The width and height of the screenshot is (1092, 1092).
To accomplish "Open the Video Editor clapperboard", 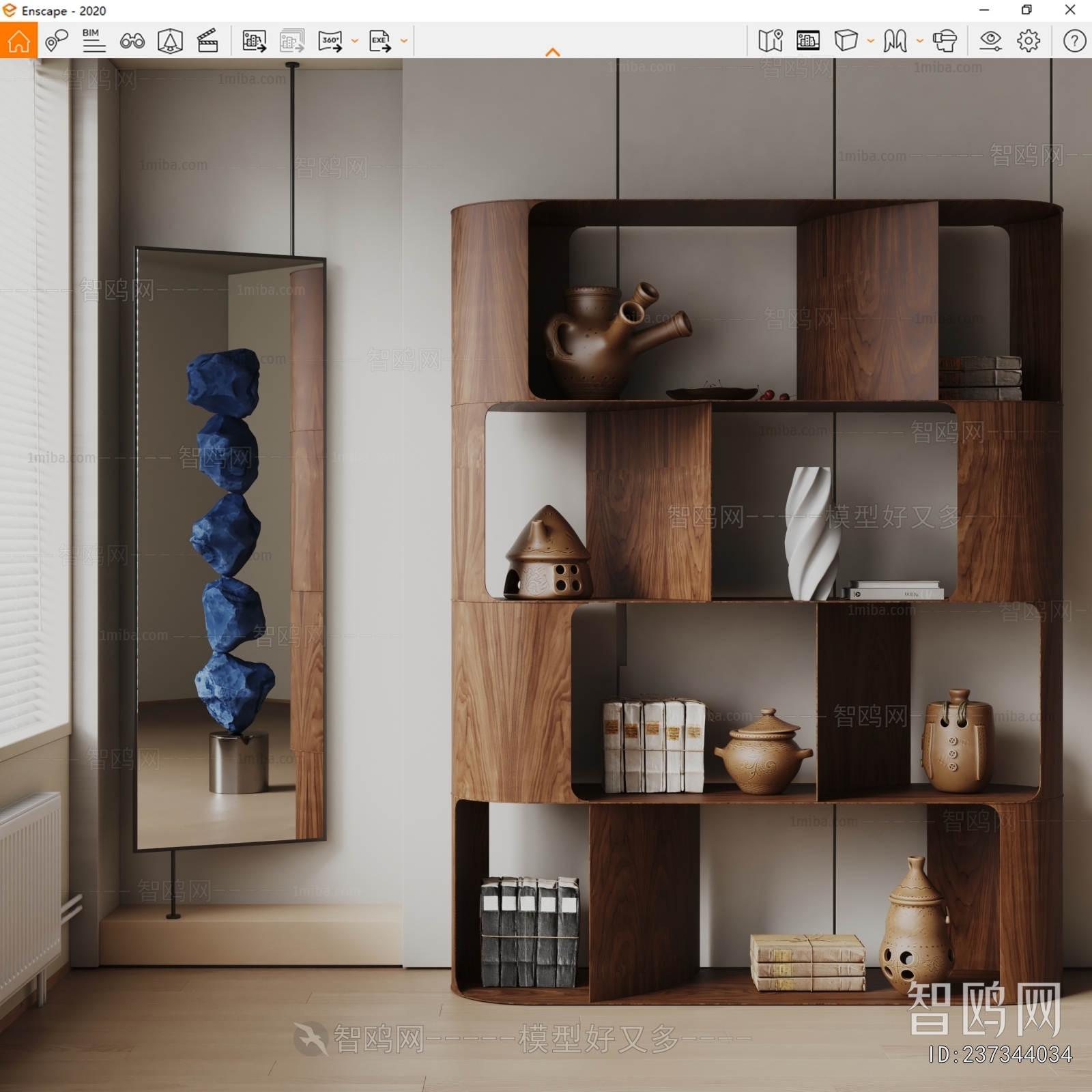I will coord(207,41).
